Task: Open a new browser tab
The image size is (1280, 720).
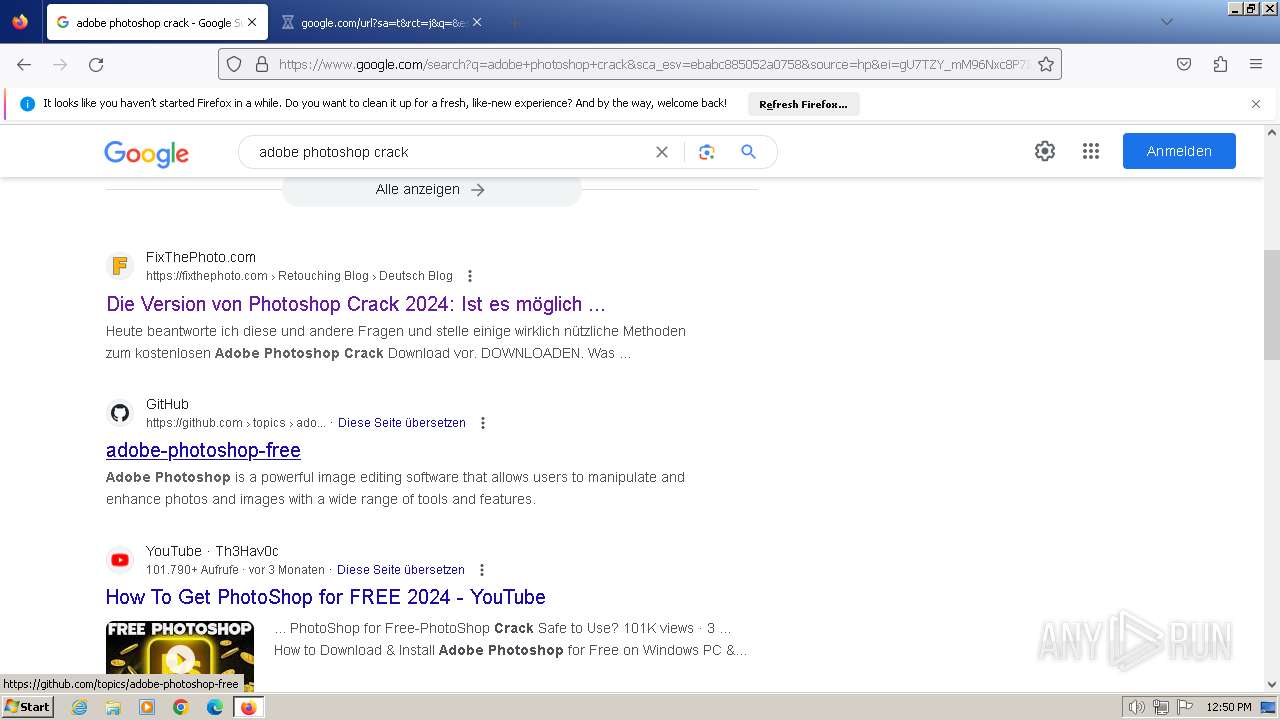Action: pos(514,22)
